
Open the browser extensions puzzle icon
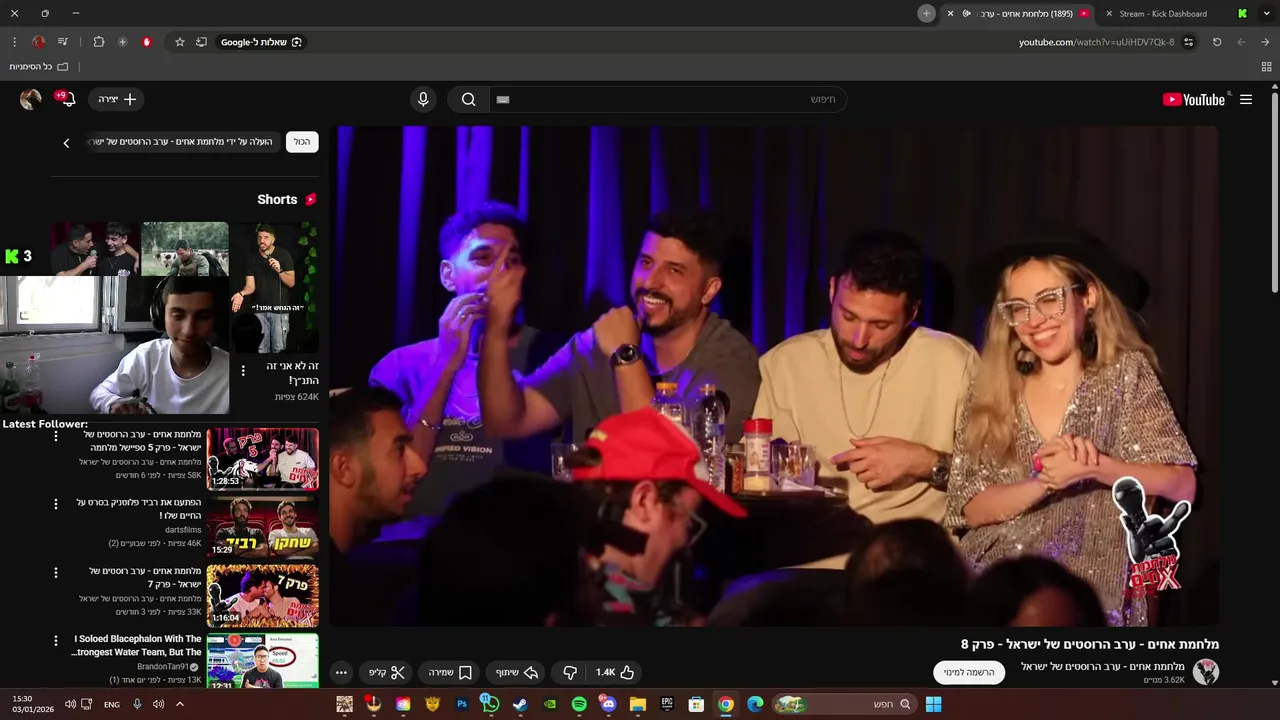point(99,42)
